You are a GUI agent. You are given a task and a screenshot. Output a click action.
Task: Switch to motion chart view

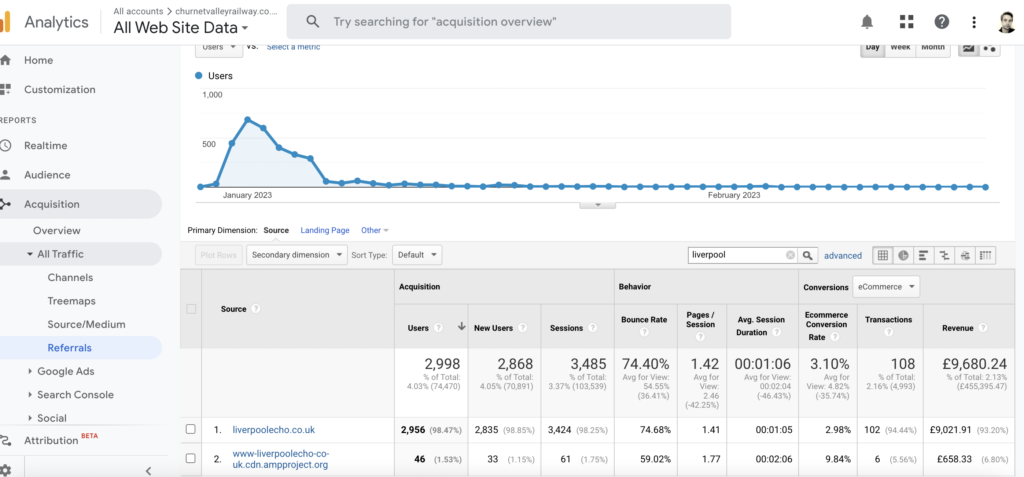(991, 47)
